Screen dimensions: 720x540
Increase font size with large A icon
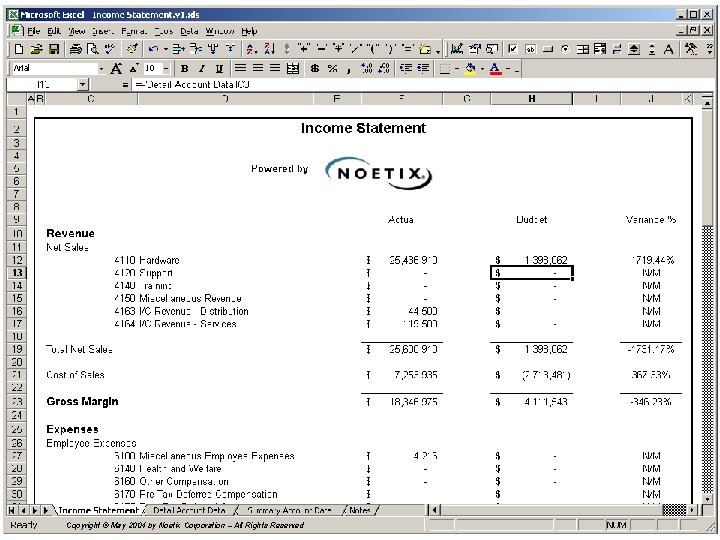tap(116, 68)
